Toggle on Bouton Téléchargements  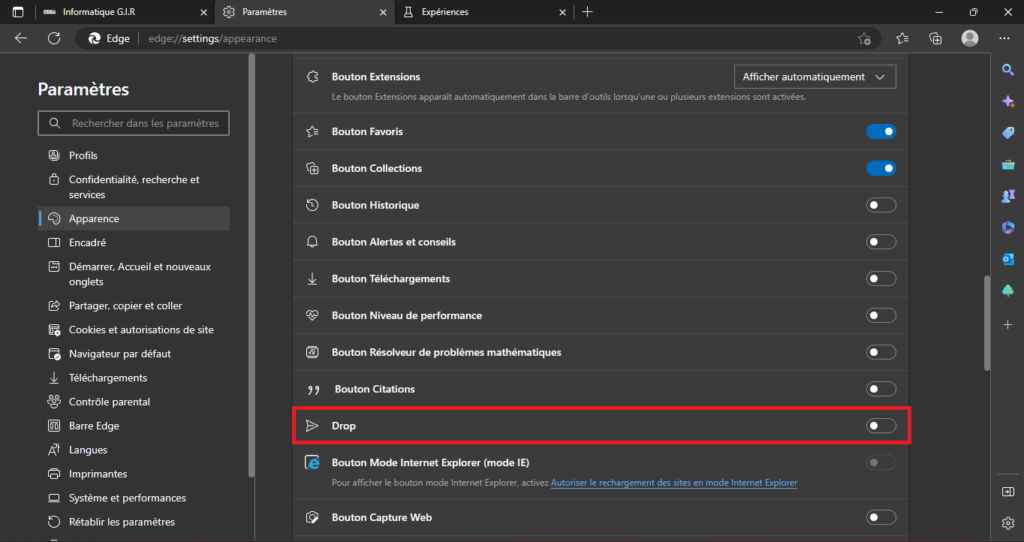(x=881, y=279)
